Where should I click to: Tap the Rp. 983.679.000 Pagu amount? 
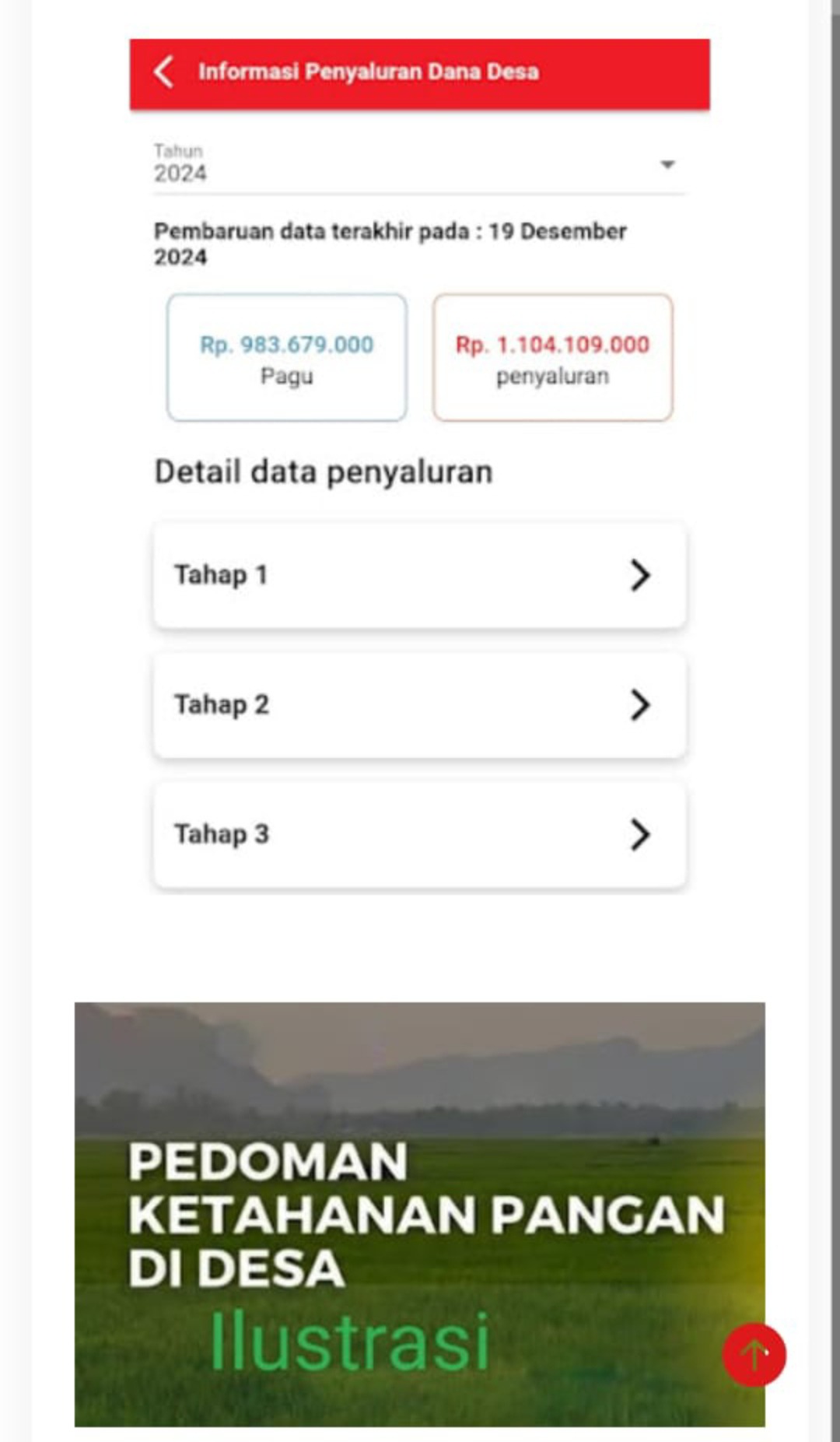tap(287, 345)
